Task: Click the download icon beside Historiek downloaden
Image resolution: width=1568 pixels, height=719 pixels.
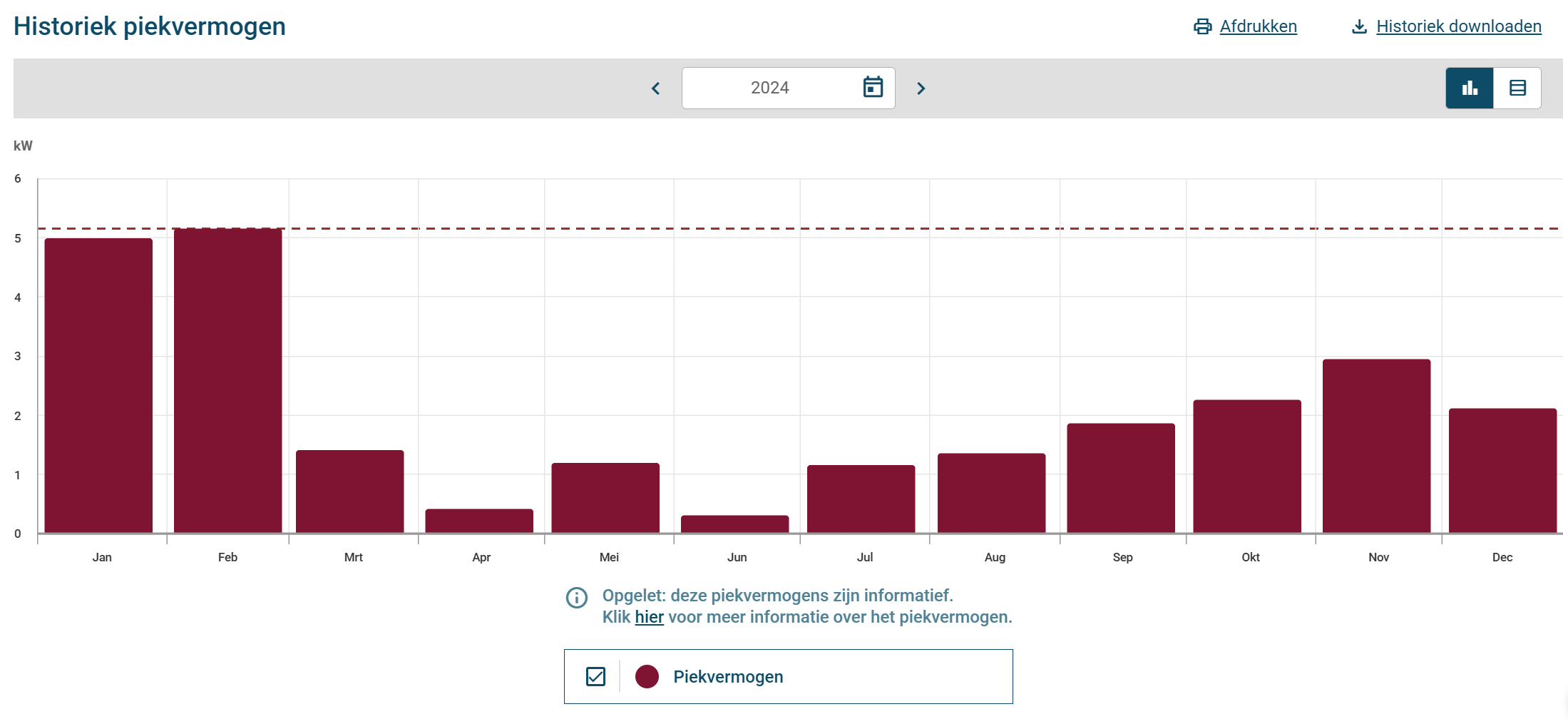Action: pos(1359,26)
